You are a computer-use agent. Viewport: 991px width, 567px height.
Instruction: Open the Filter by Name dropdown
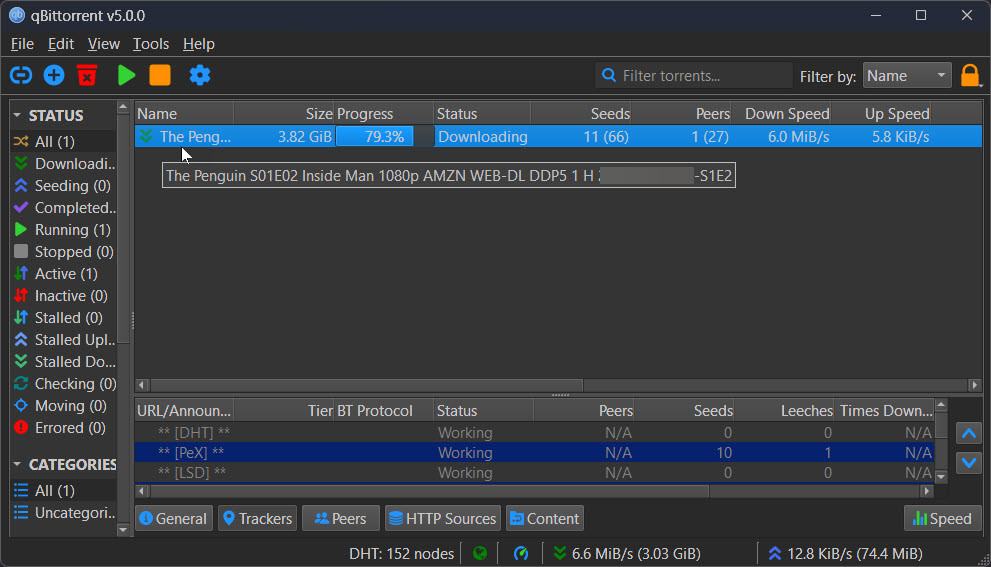[907, 76]
